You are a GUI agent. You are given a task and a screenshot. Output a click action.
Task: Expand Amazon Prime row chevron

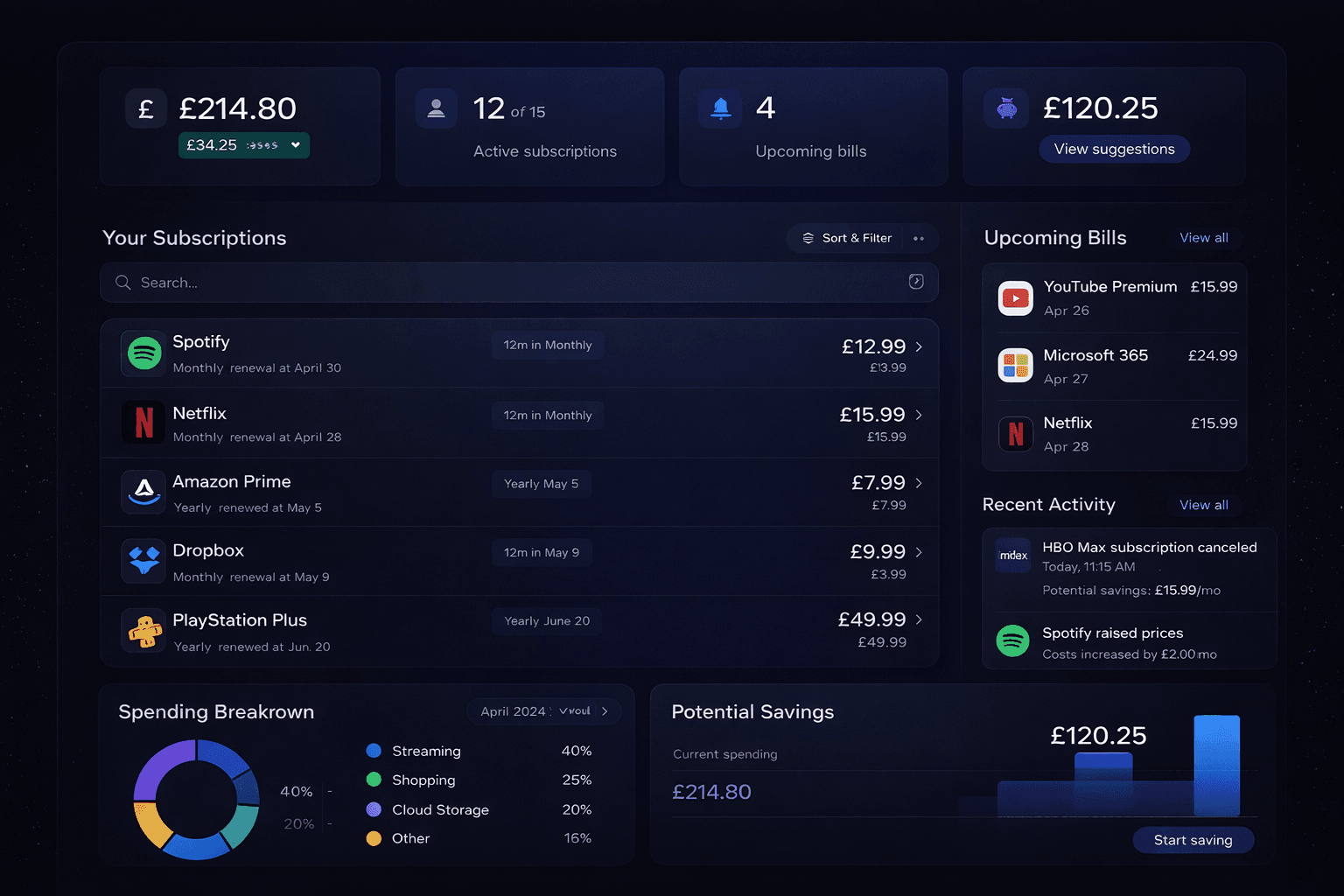coord(919,483)
